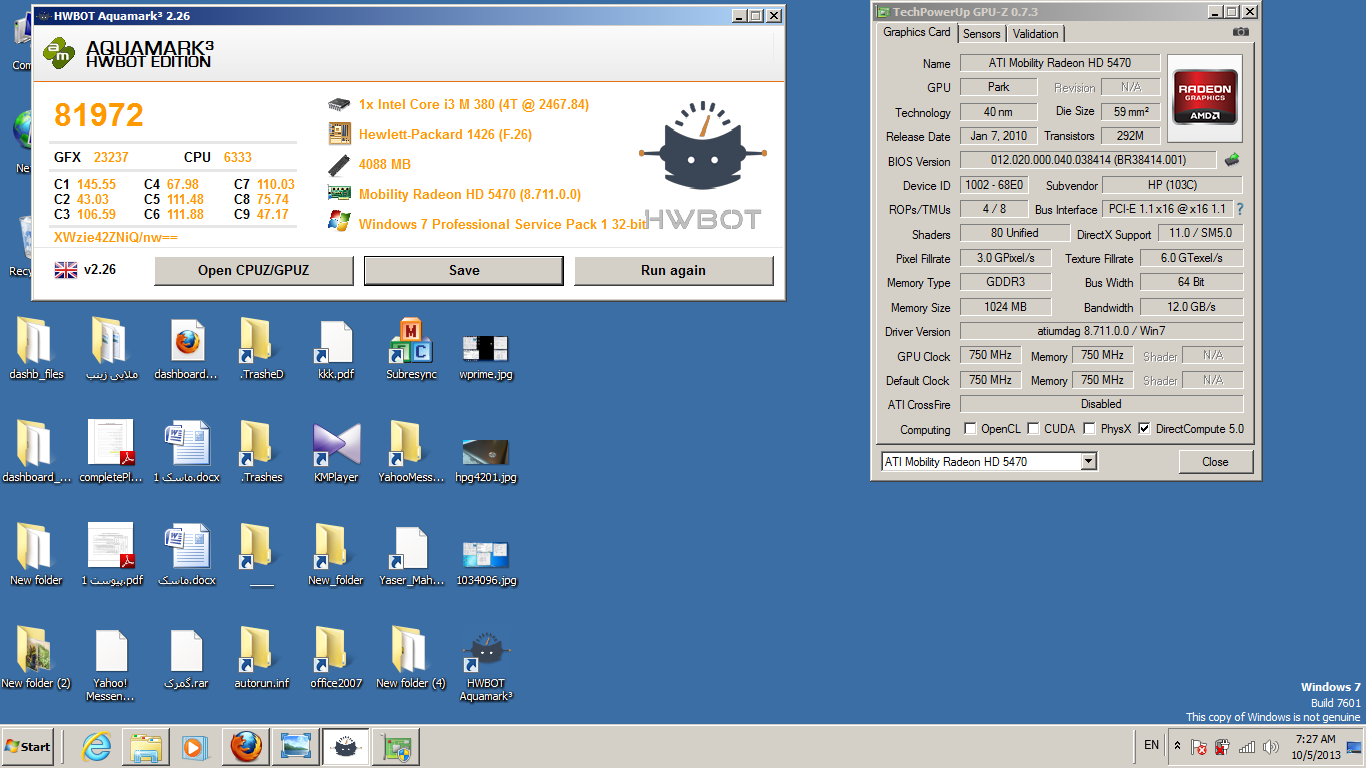Click the UK flag language icon in Aquamark
The width and height of the screenshot is (1366, 768).
coord(66,269)
